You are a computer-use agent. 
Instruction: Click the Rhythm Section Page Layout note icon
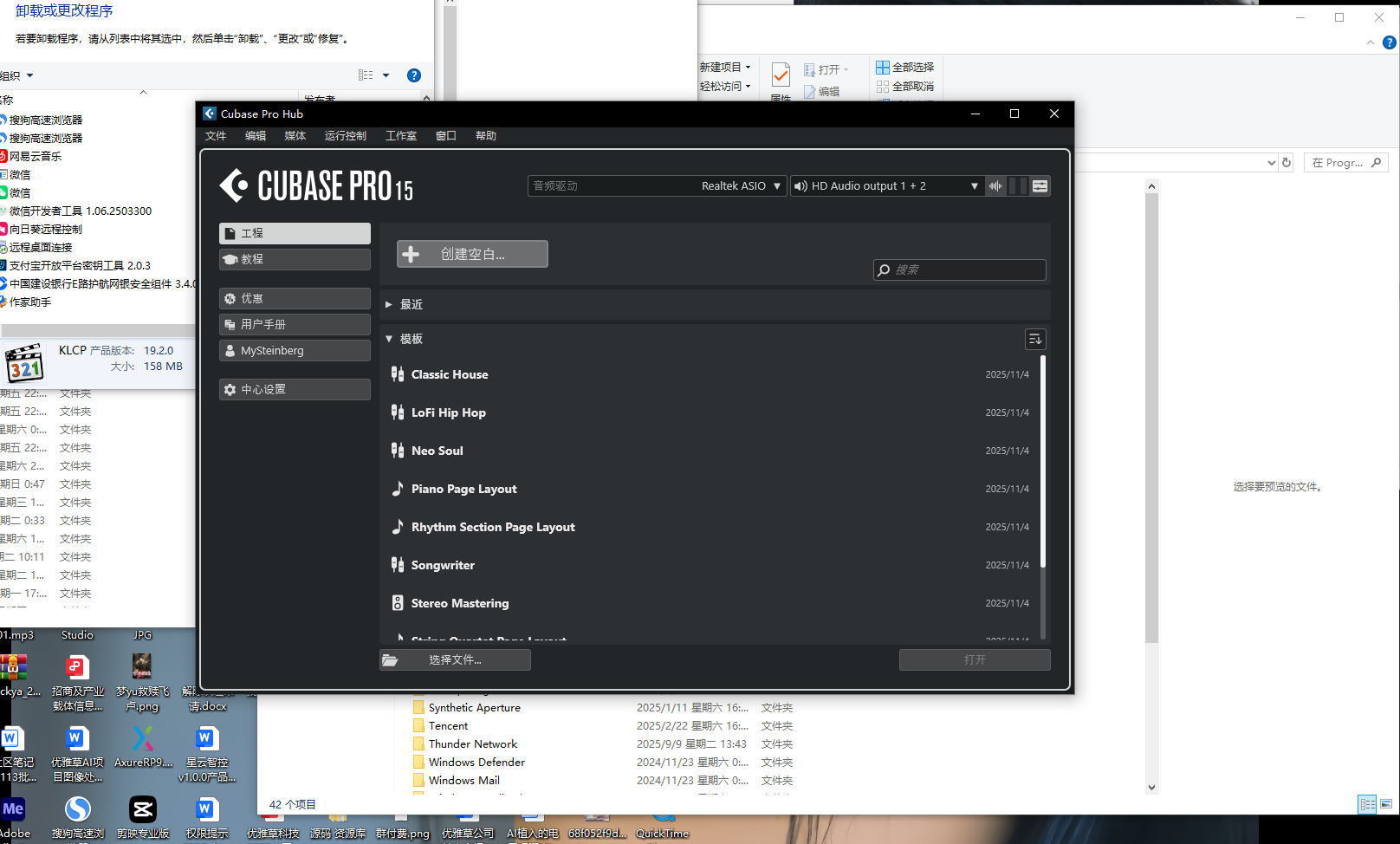point(398,527)
